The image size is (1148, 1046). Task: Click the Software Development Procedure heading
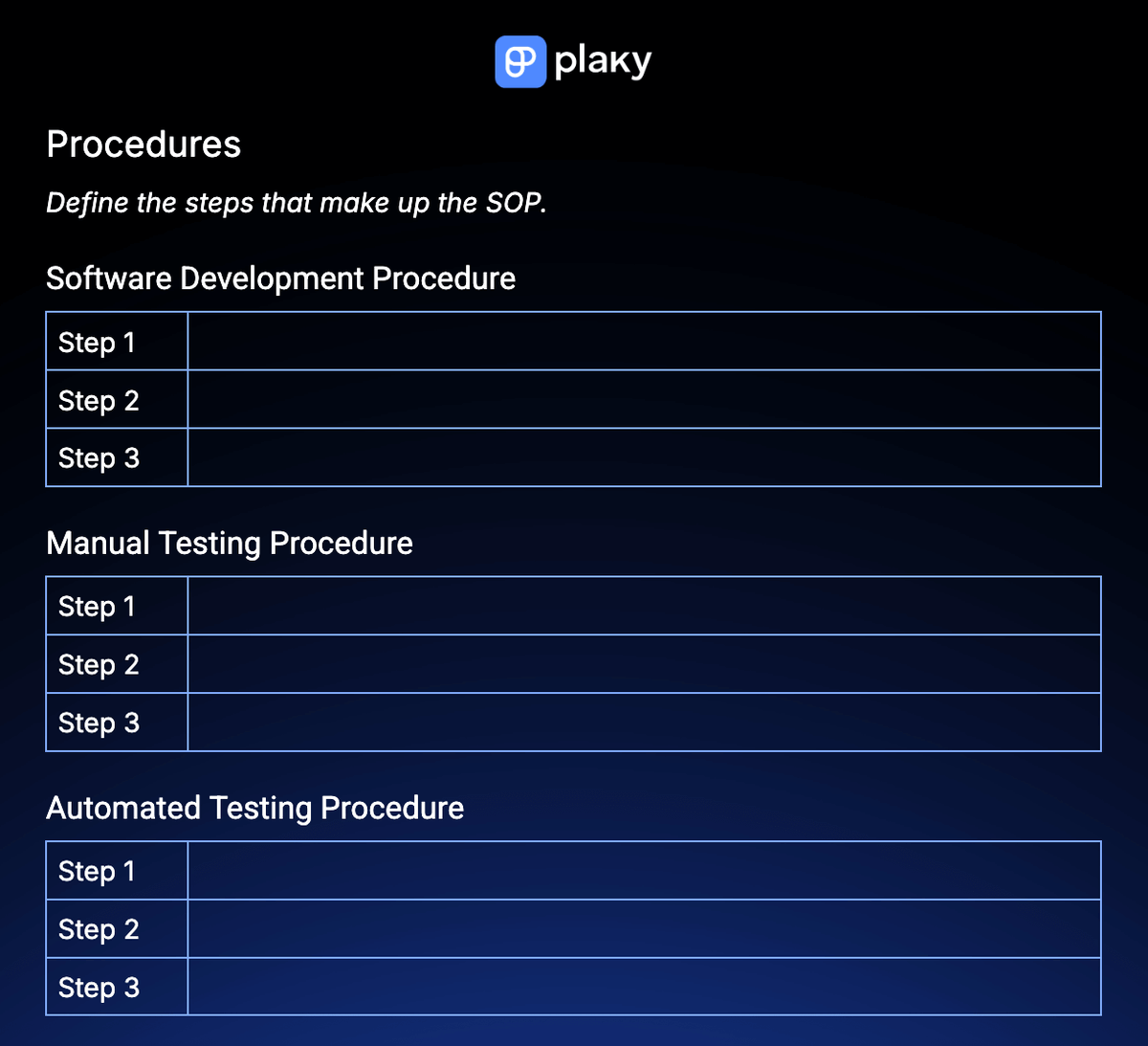pos(280,278)
